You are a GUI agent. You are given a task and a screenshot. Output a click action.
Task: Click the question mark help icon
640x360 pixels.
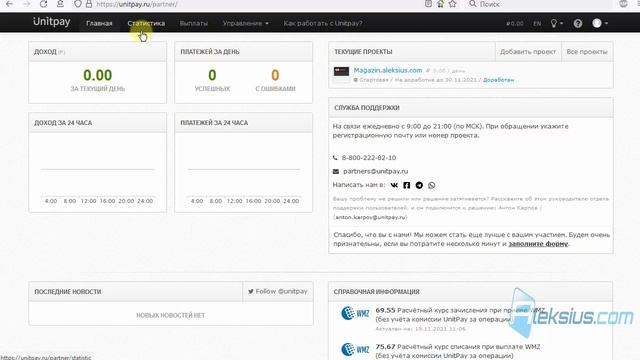point(578,23)
